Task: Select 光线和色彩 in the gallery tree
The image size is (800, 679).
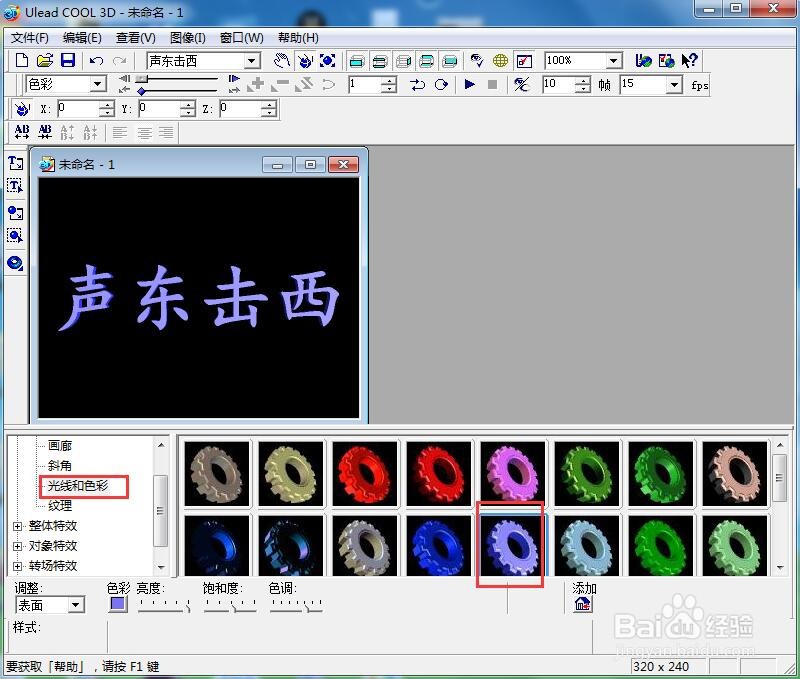Action: click(x=78, y=486)
